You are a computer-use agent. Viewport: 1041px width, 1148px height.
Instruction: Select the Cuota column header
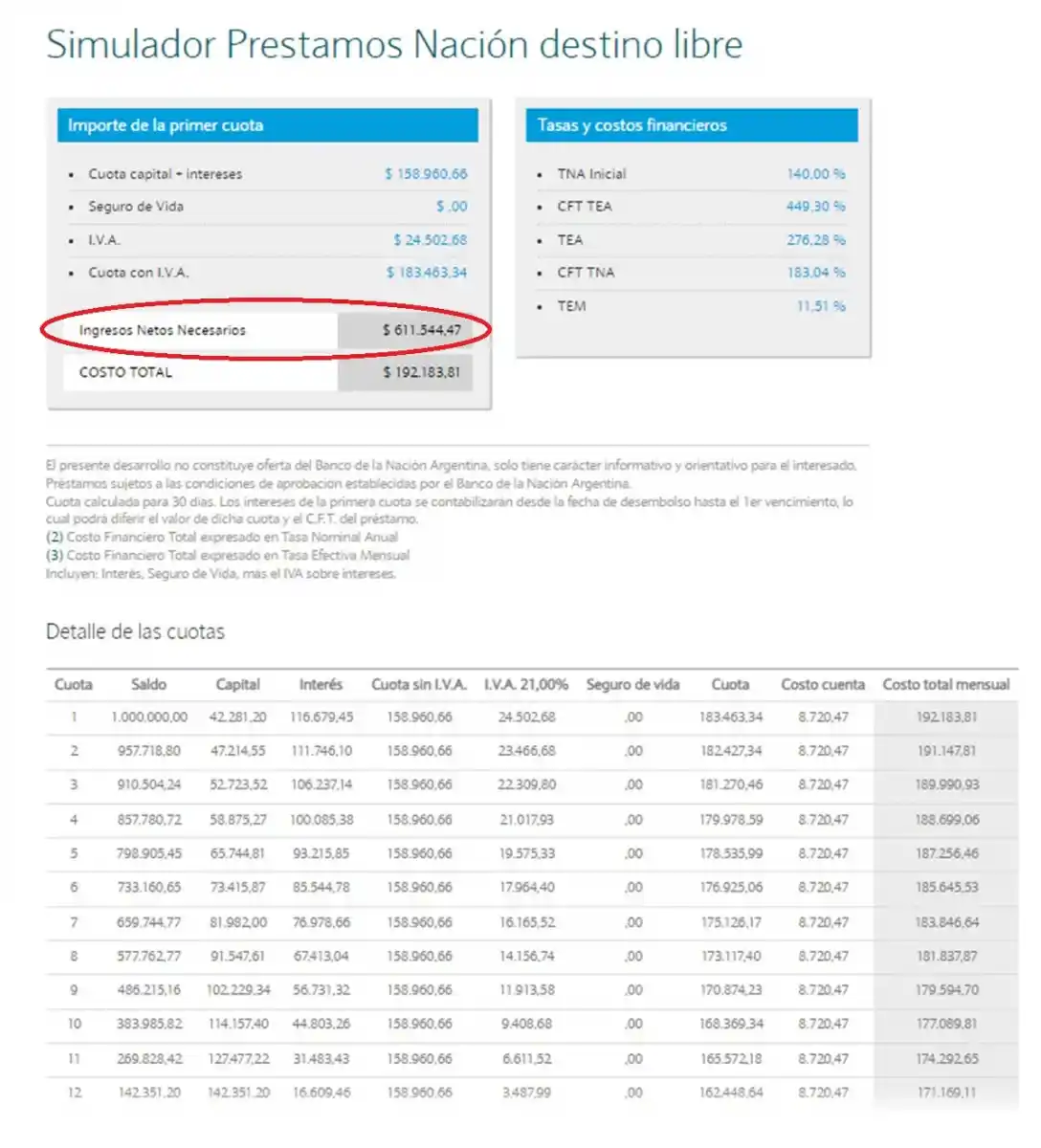coord(74,685)
